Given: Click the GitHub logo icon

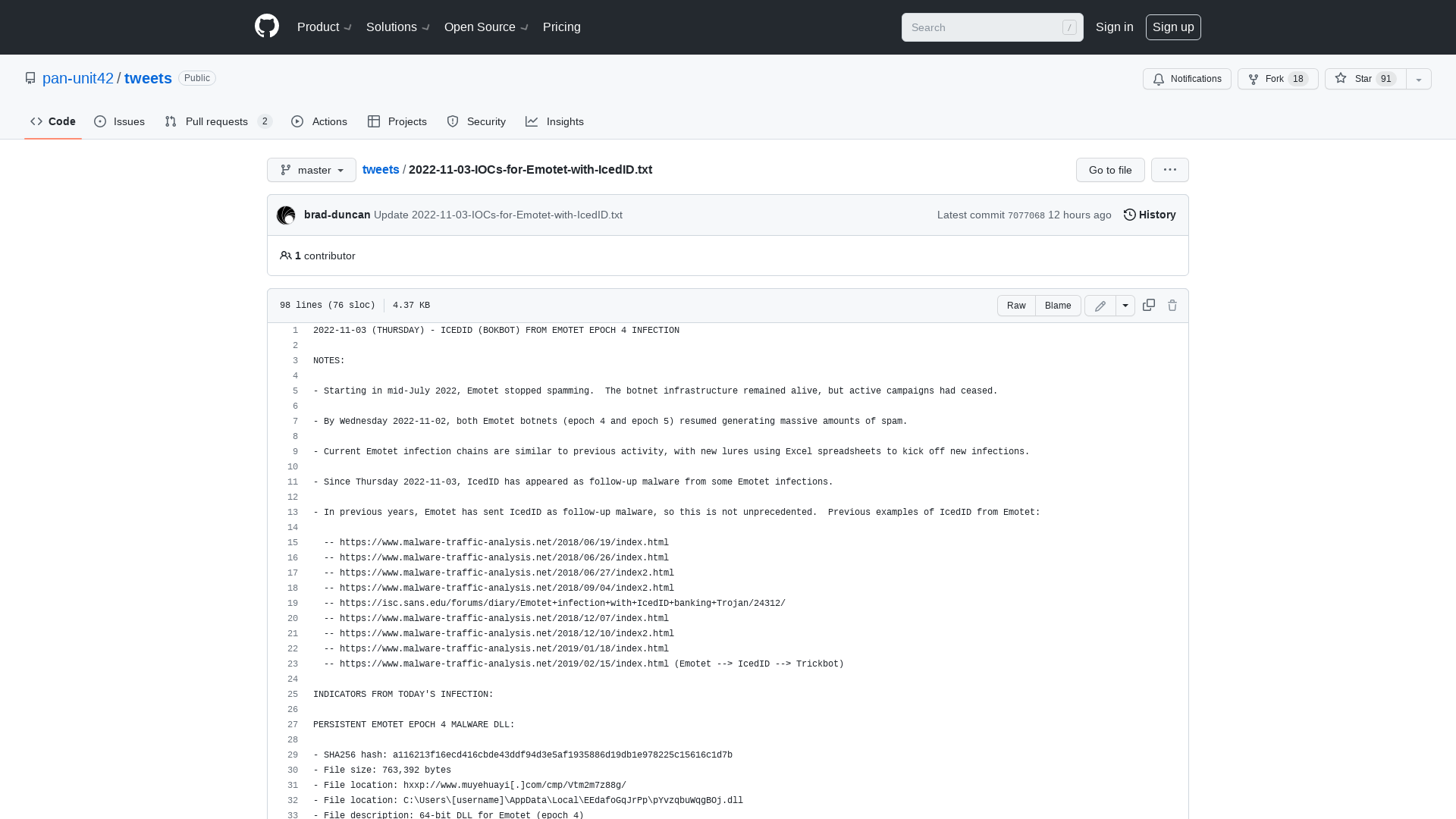Looking at the screenshot, I should [x=266, y=27].
